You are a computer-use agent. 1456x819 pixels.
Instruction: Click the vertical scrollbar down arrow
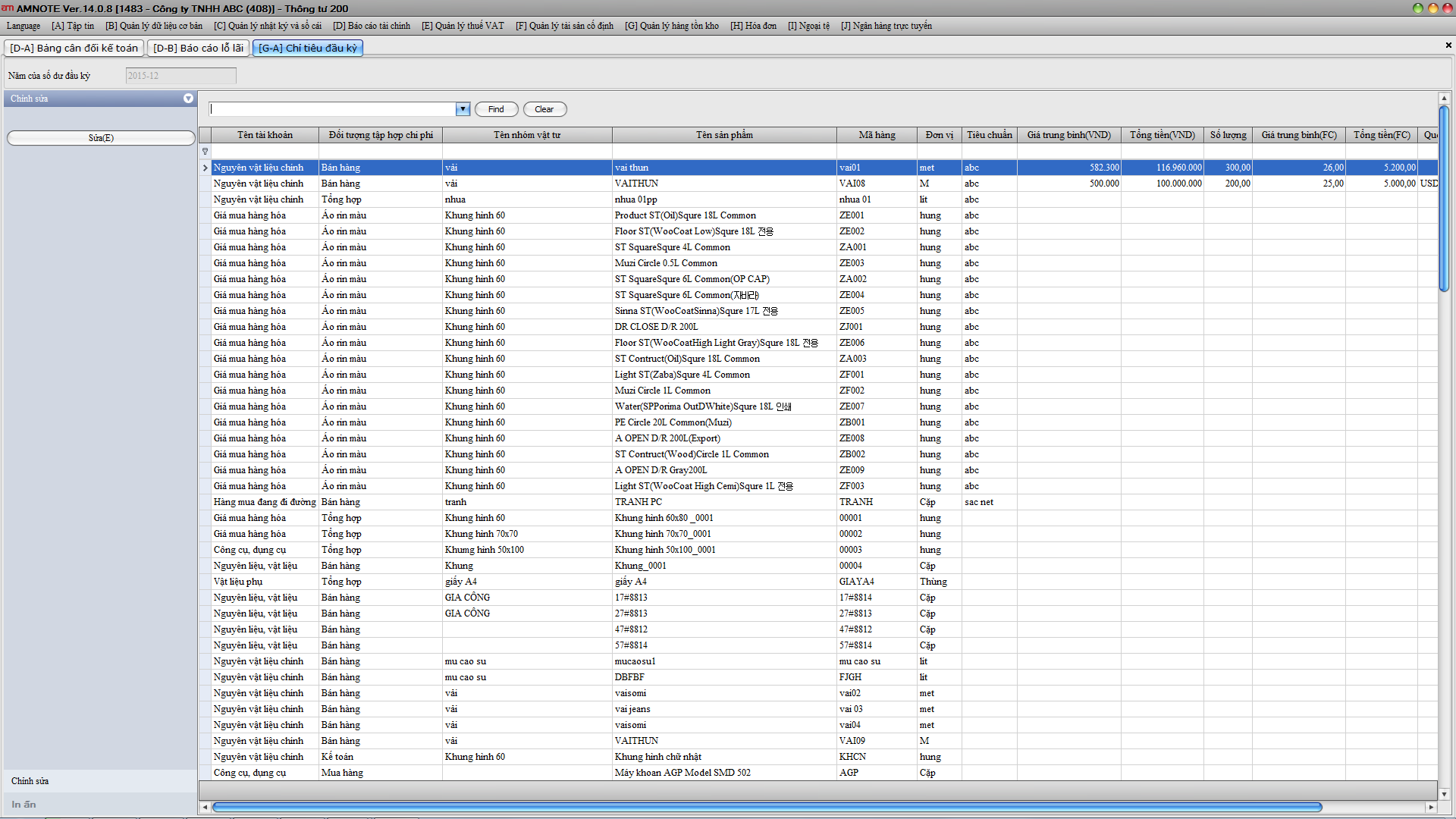[x=1444, y=794]
